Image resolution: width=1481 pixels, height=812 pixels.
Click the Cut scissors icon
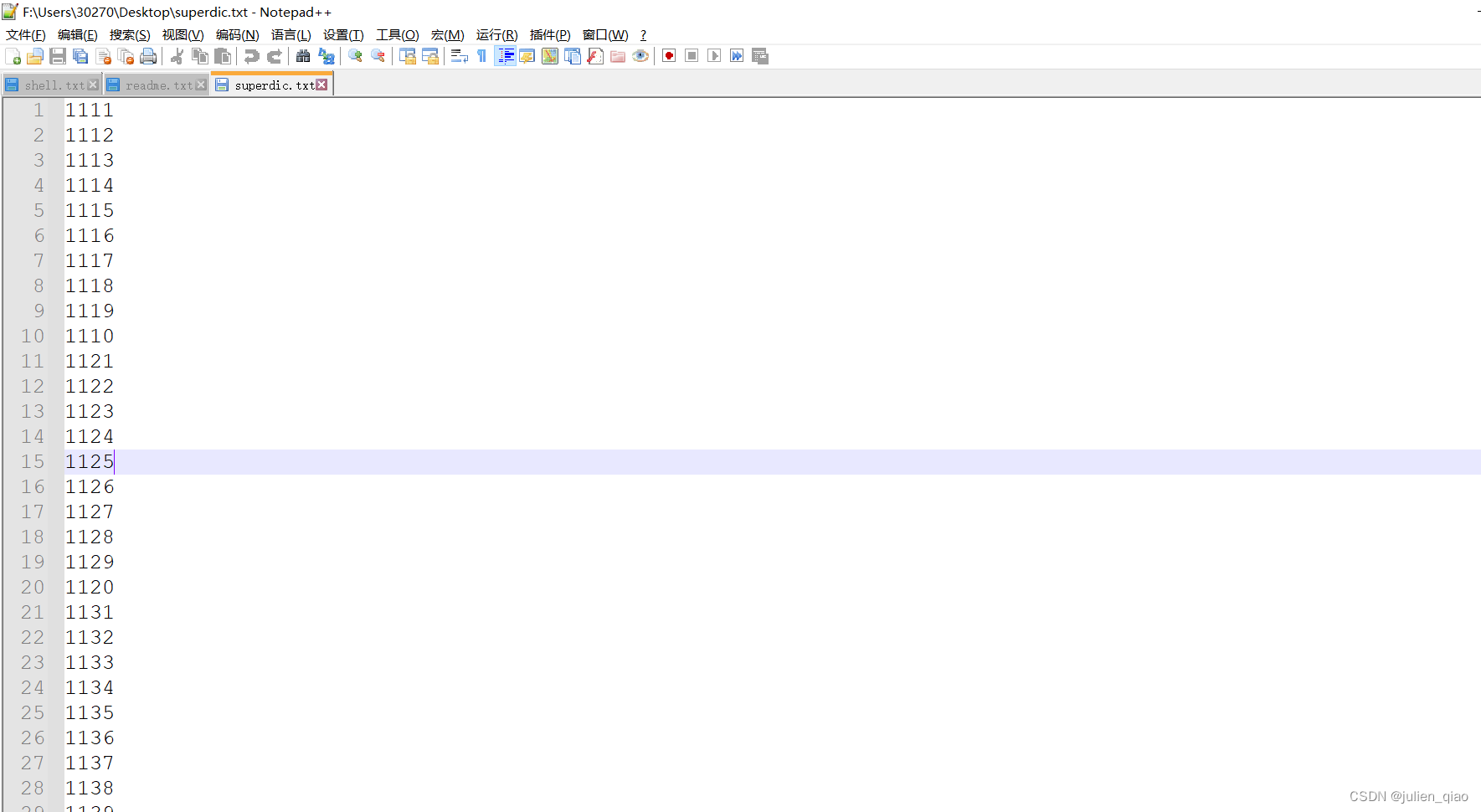coord(177,56)
